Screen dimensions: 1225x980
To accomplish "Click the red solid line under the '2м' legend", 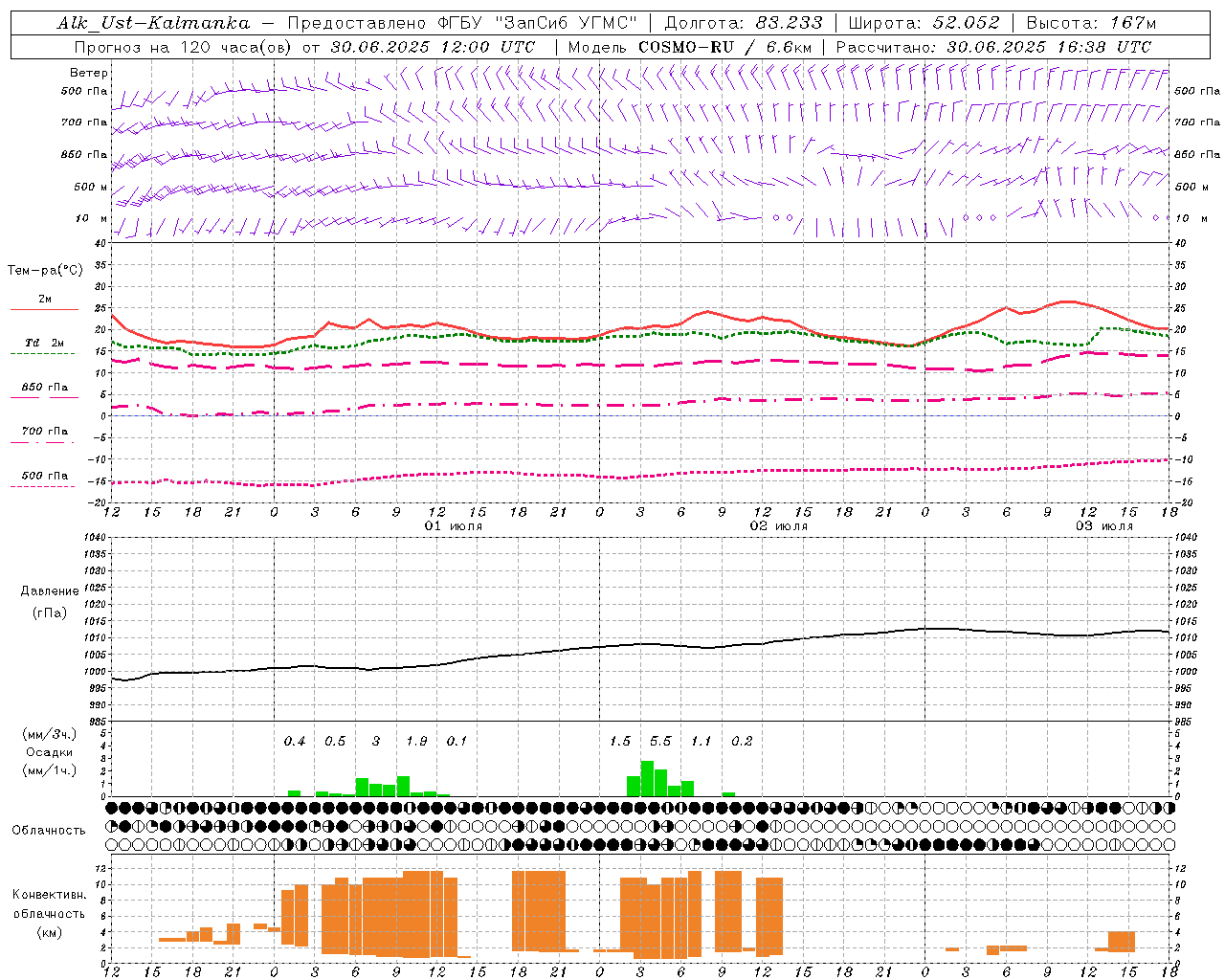I will click(x=44, y=309).
